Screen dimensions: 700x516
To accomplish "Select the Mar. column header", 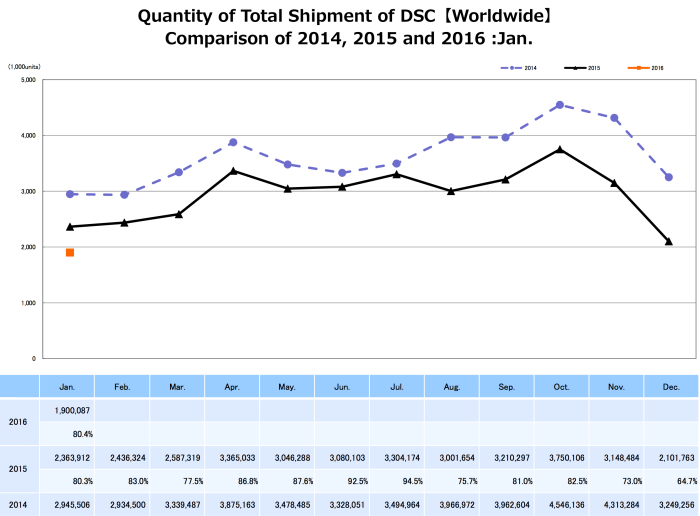I will pos(177,387).
